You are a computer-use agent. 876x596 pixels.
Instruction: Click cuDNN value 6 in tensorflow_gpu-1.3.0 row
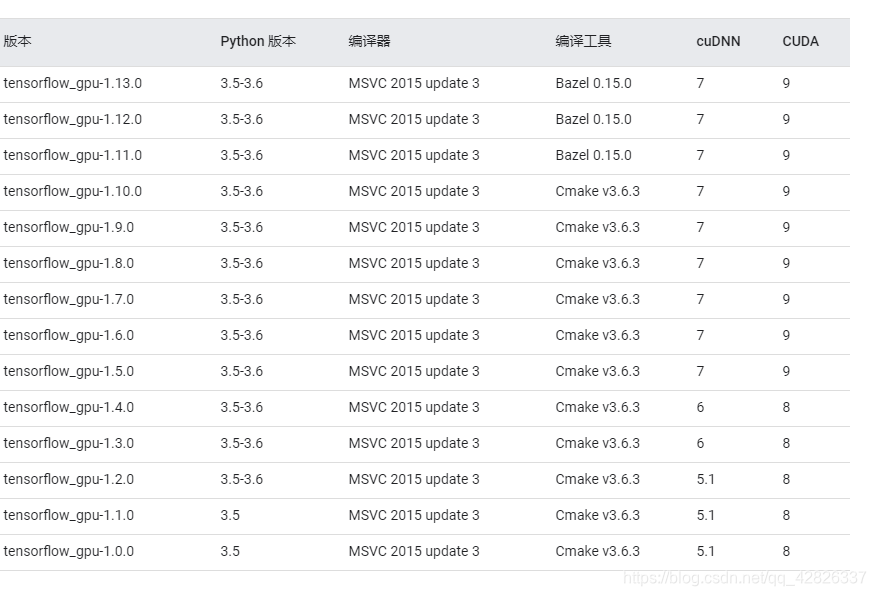point(700,444)
